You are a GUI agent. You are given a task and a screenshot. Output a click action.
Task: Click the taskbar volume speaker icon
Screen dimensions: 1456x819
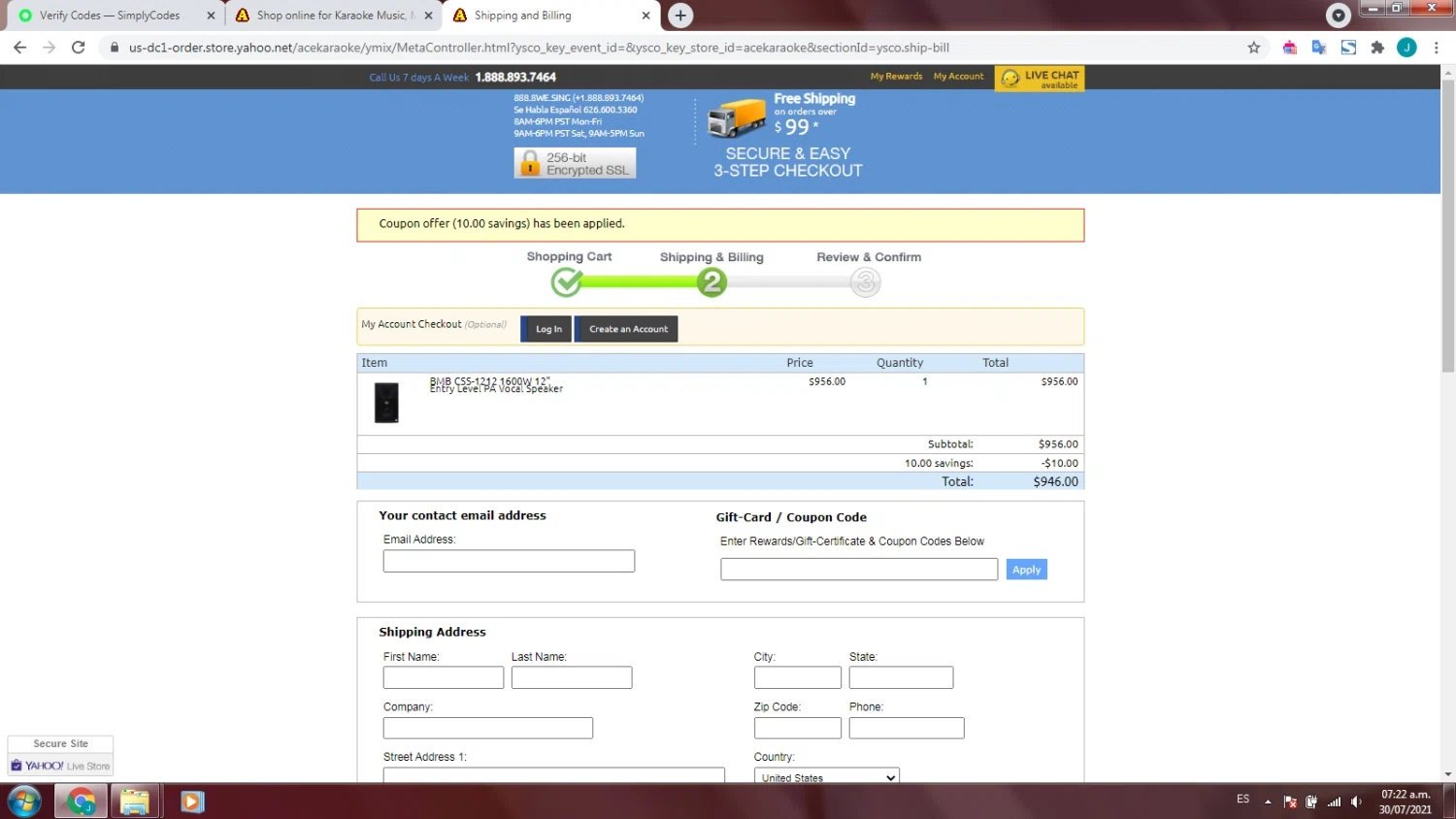pos(1356,802)
